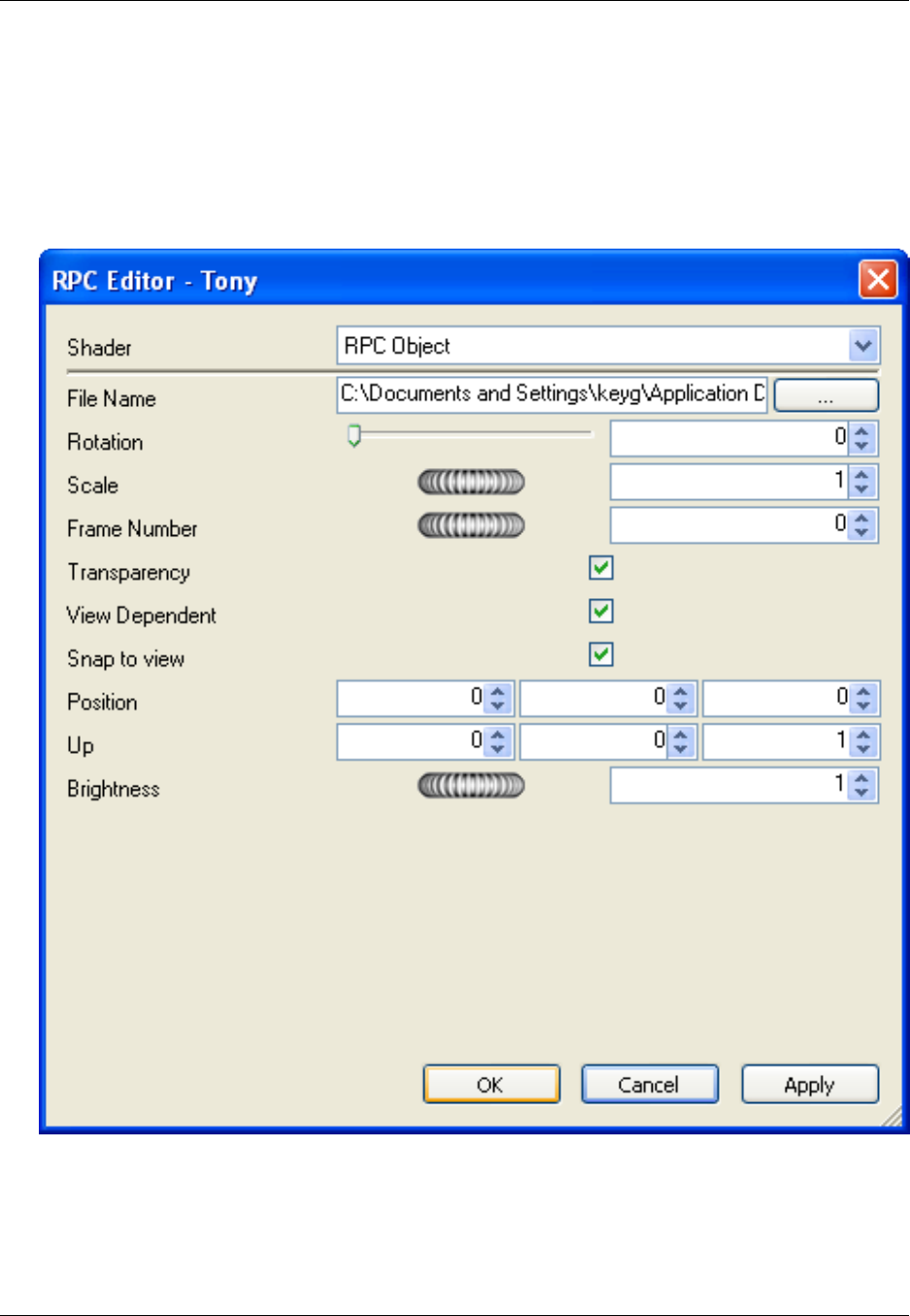Decrease Rotation with the down arrow
The image size is (910, 1316).
click(862, 446)
